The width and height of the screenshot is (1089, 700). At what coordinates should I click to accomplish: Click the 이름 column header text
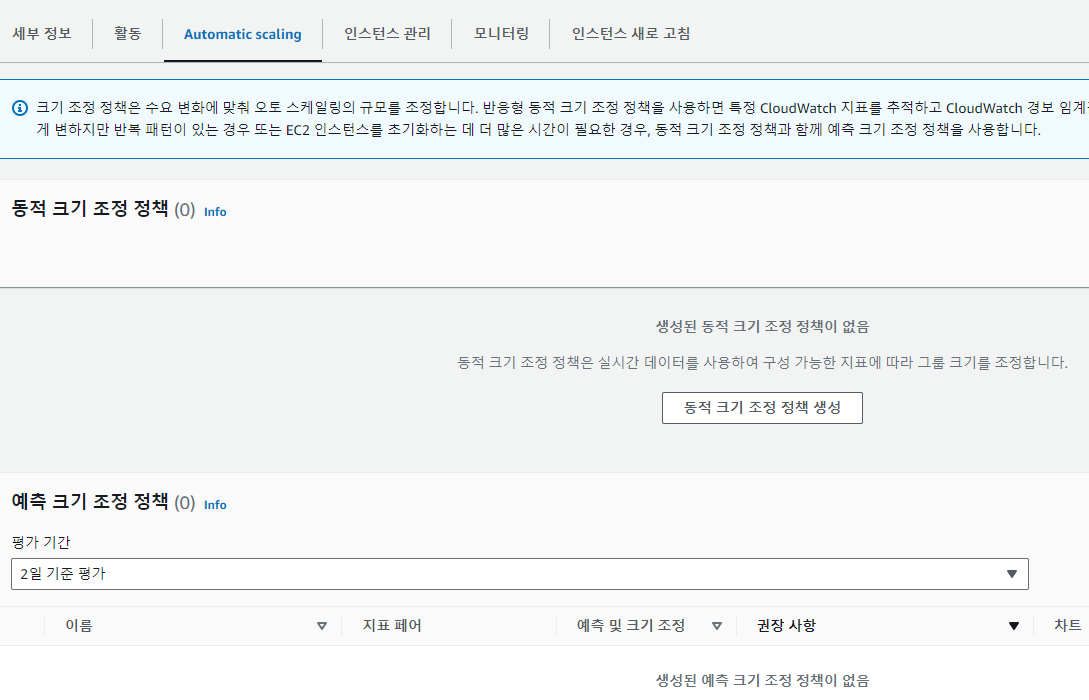tap(79, 626)
